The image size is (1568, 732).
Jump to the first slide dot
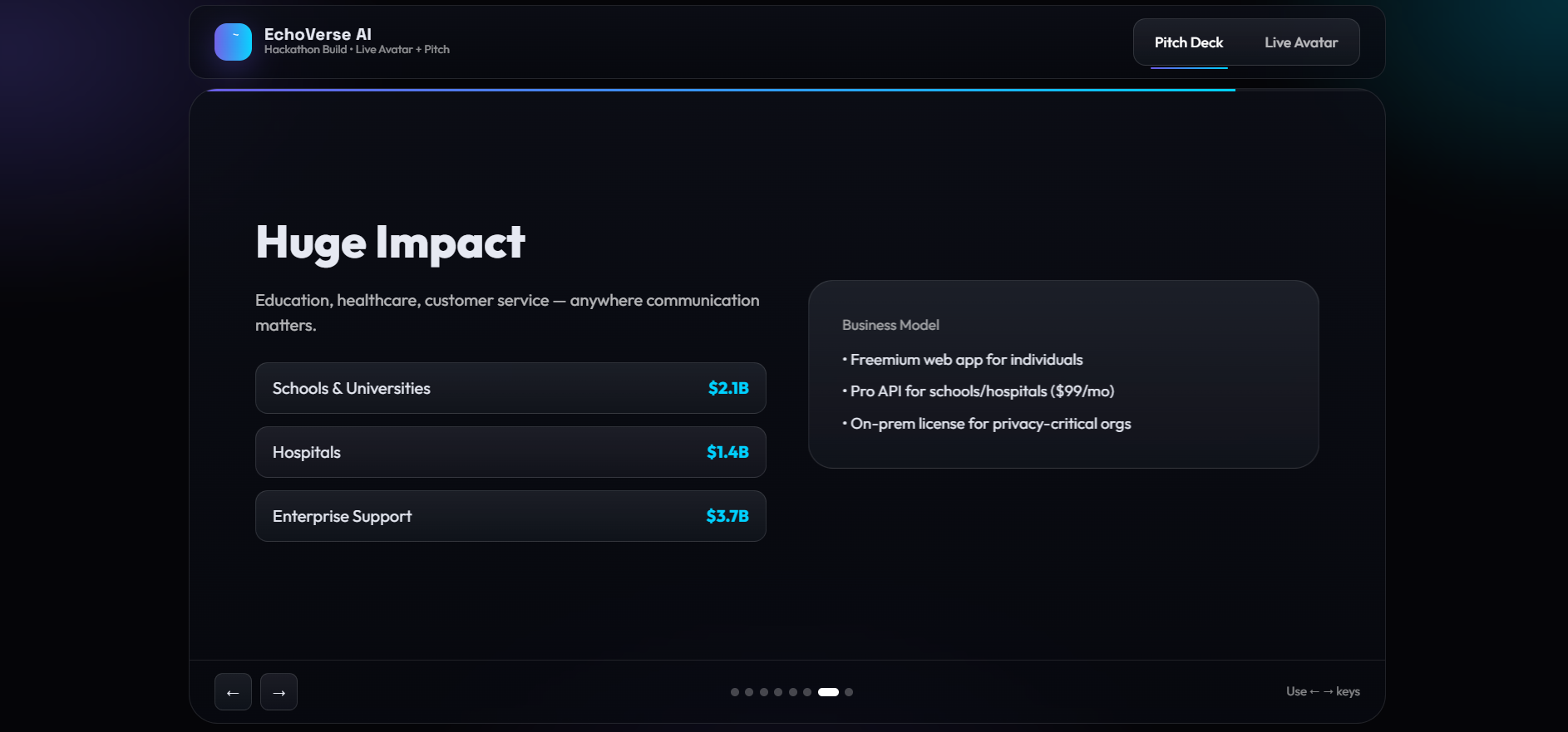735,691
